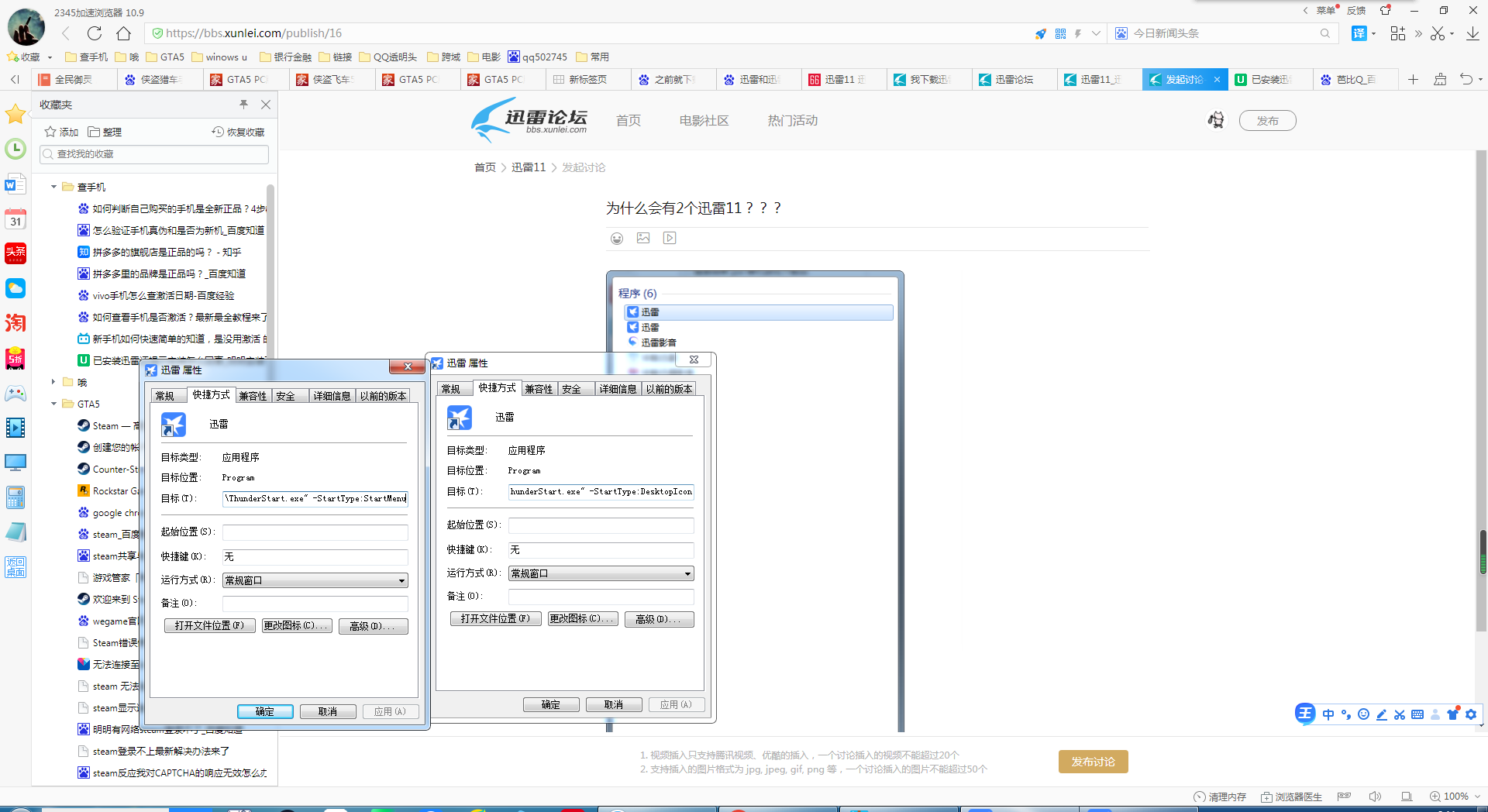The width and height of the screenshot is (1488, 812).
Task: Toggle full/half punctuation in input toolbar
Action: [1345, 714]
